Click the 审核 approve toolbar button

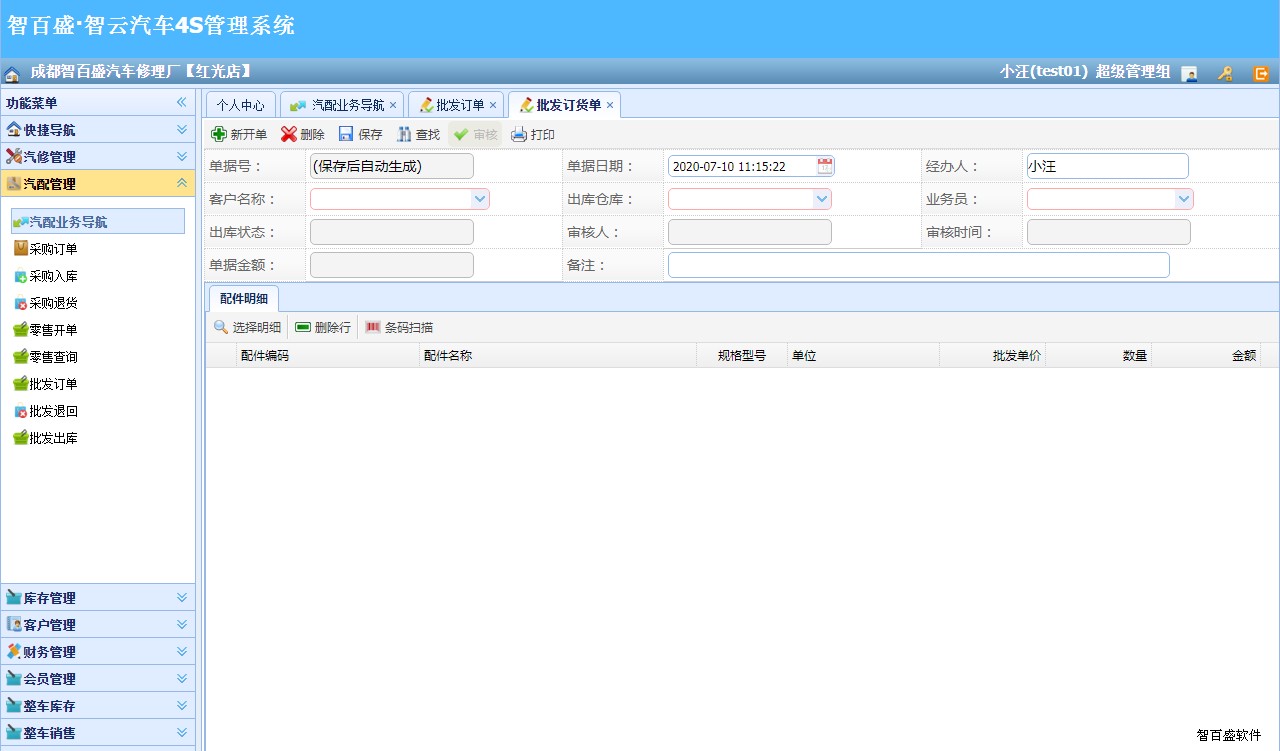tap(475, 134)
